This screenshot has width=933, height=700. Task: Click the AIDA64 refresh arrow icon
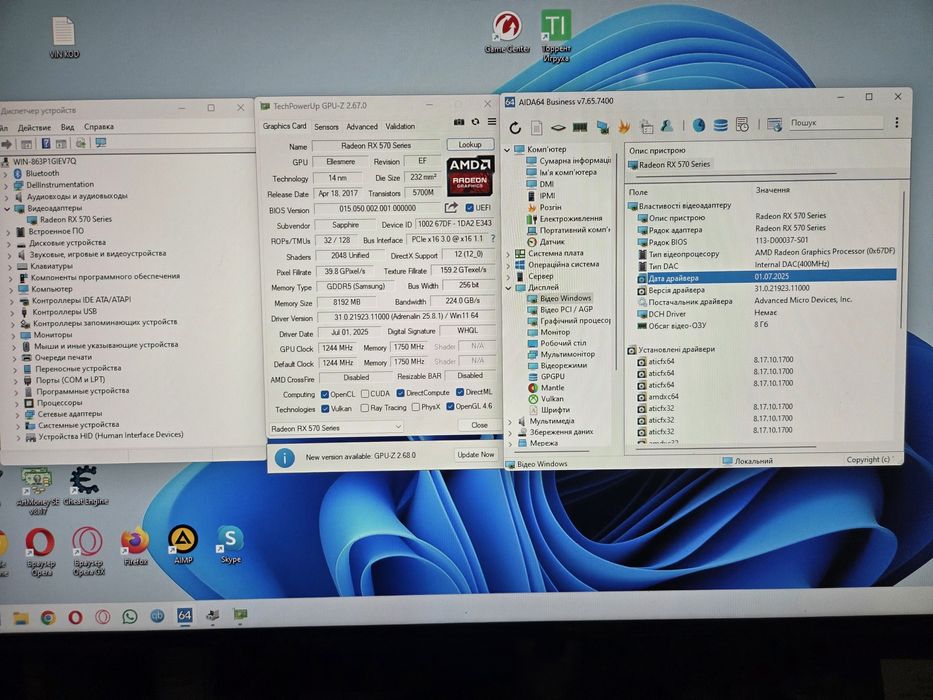pyautogui.click(x=515, y=128)
